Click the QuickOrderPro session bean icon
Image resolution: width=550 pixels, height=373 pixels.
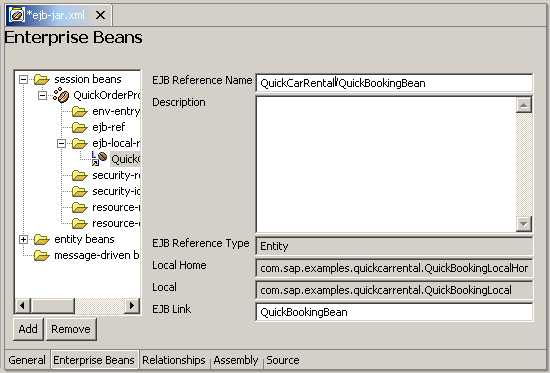pos(61,95)
